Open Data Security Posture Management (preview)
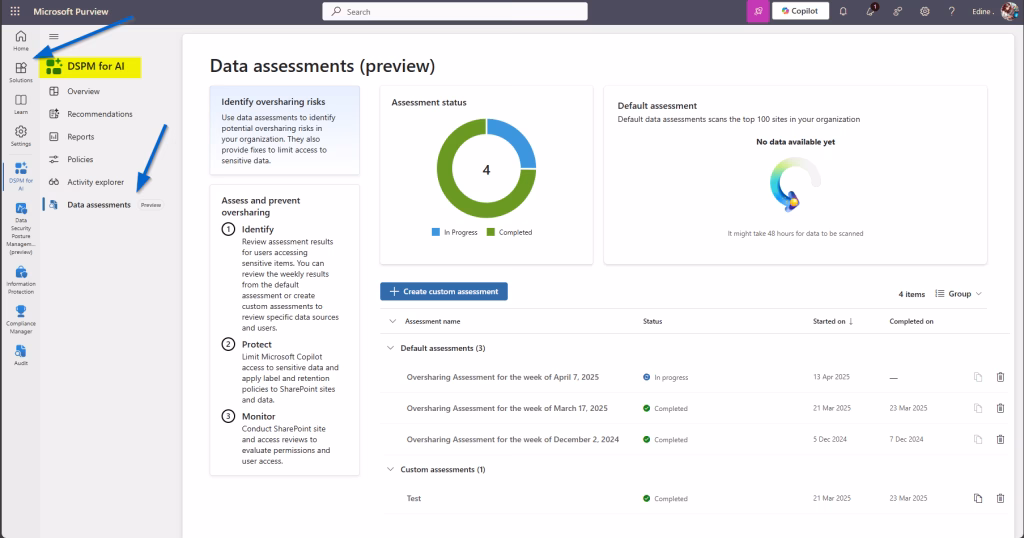The image size is (1024, 538). (21, 228)
